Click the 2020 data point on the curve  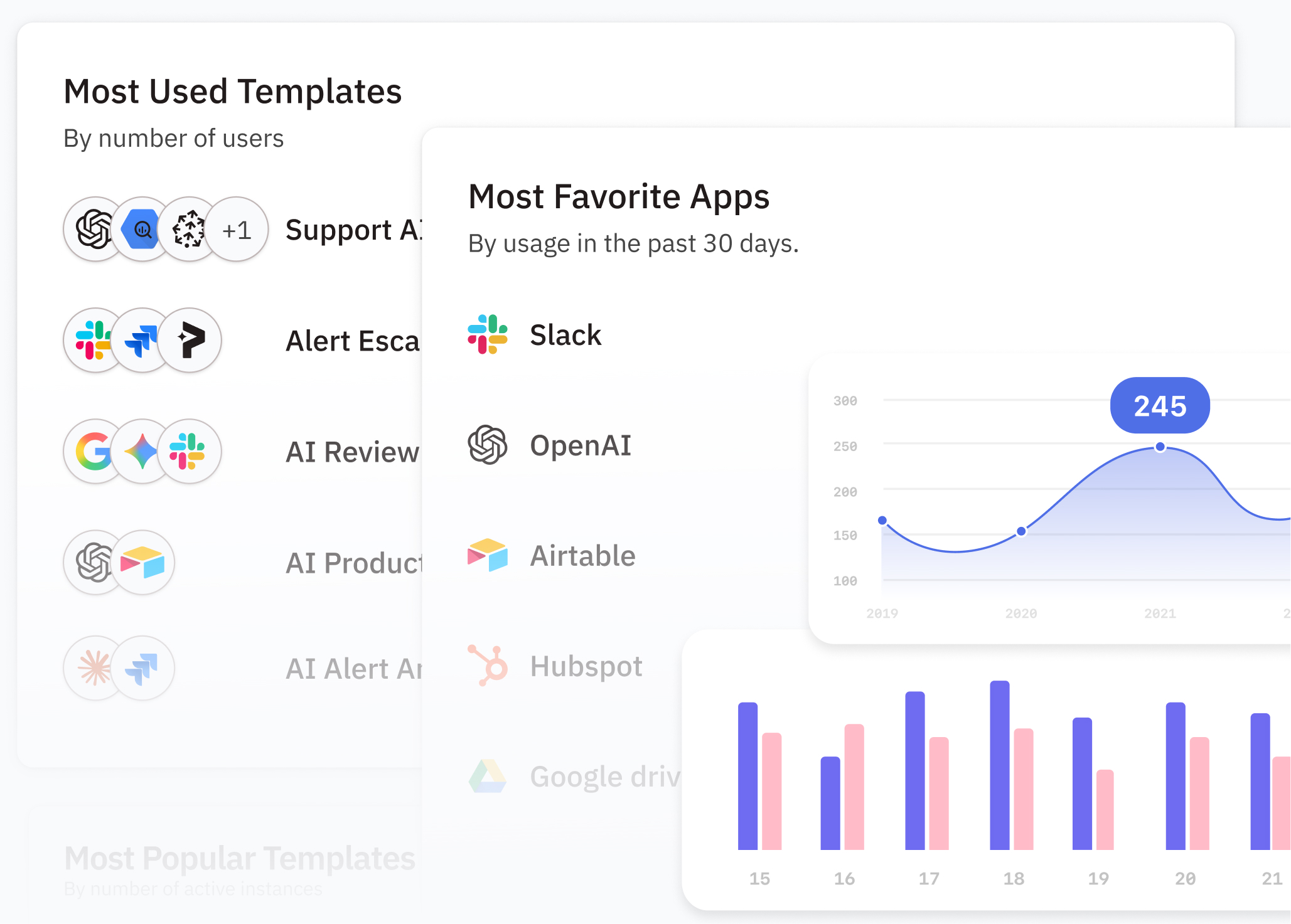tap(1021, 531)
